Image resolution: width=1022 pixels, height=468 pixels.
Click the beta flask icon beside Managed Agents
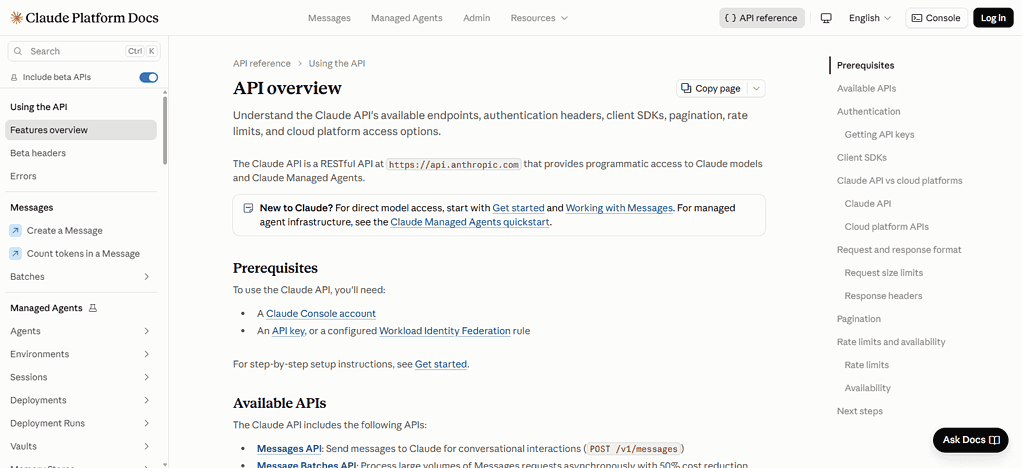pyautogui.click(x=93, y=308)
